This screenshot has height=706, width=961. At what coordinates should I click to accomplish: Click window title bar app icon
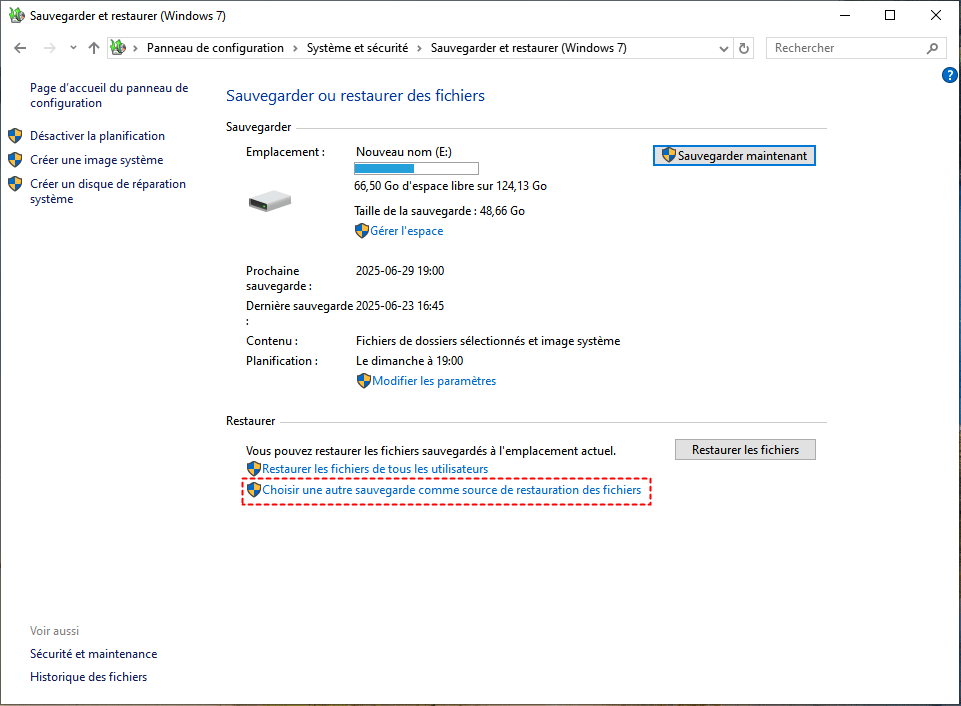(17, 15)
